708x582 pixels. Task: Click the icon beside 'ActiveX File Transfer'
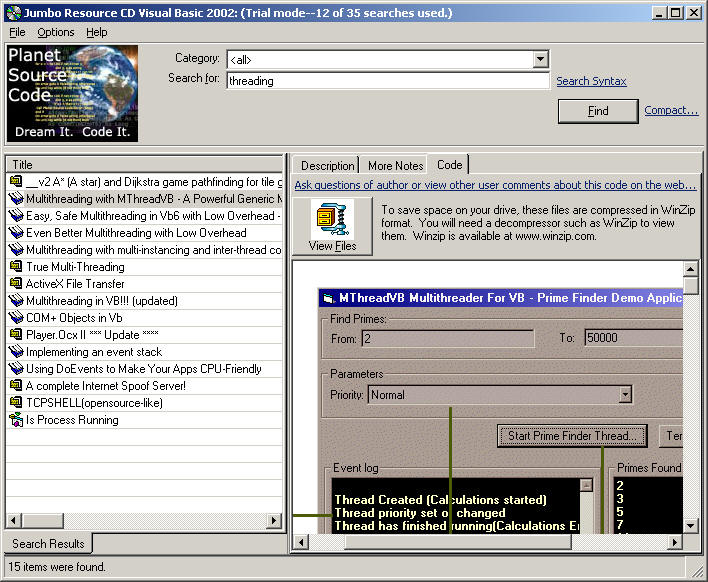[x=16, y=284]
